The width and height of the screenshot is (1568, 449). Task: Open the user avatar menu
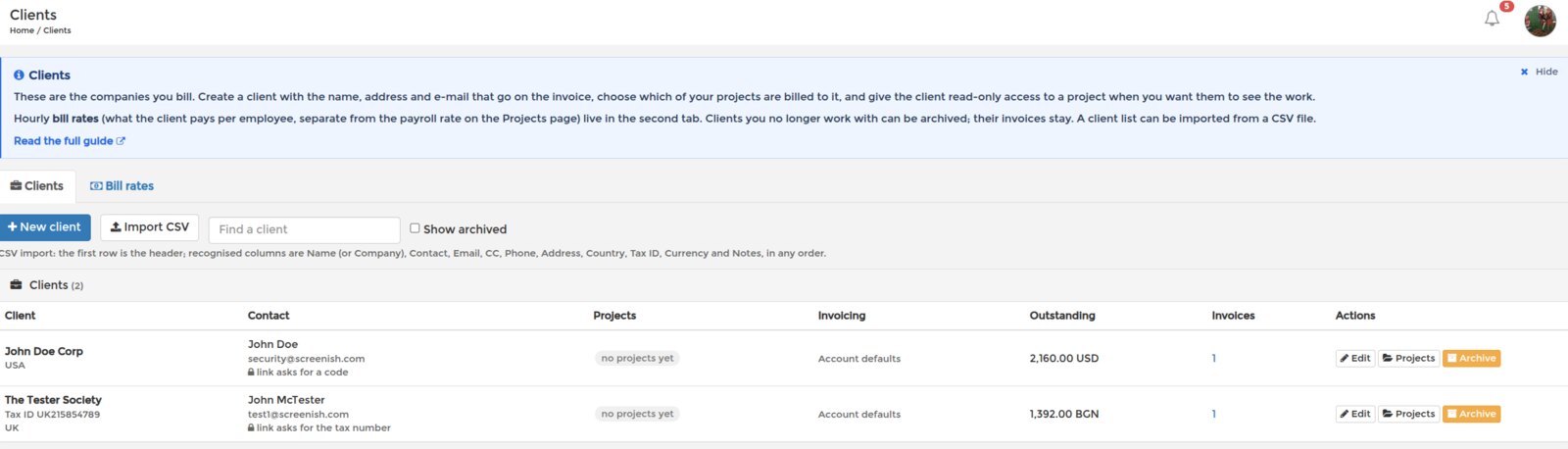tap(1540, 21)
